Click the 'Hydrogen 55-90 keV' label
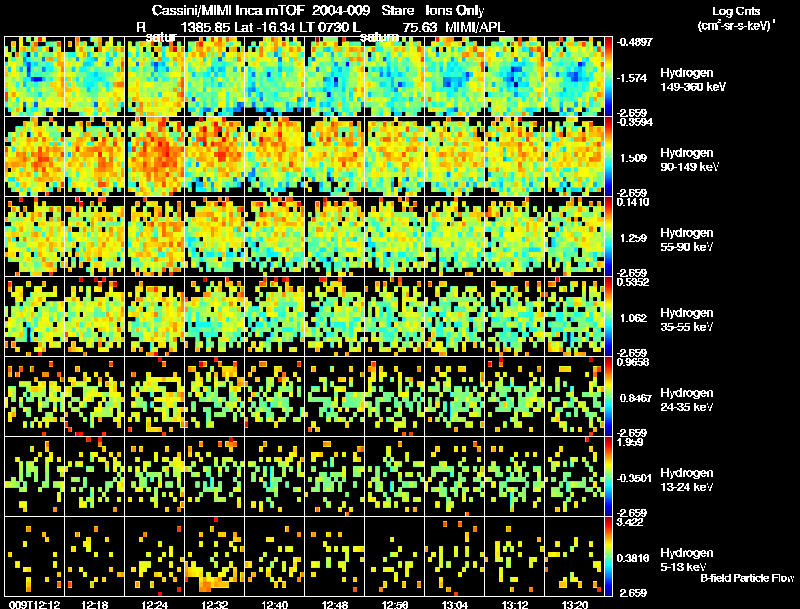 click(687, 240)
